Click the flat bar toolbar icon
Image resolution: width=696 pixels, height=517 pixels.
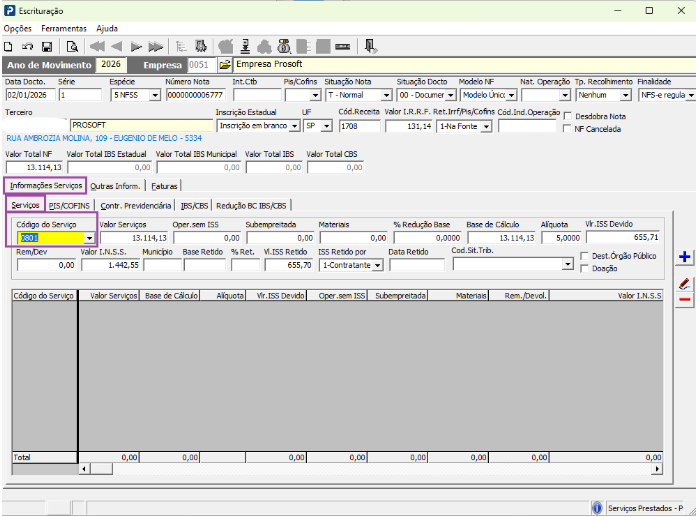pyautogui.click(x=342, y=46)
